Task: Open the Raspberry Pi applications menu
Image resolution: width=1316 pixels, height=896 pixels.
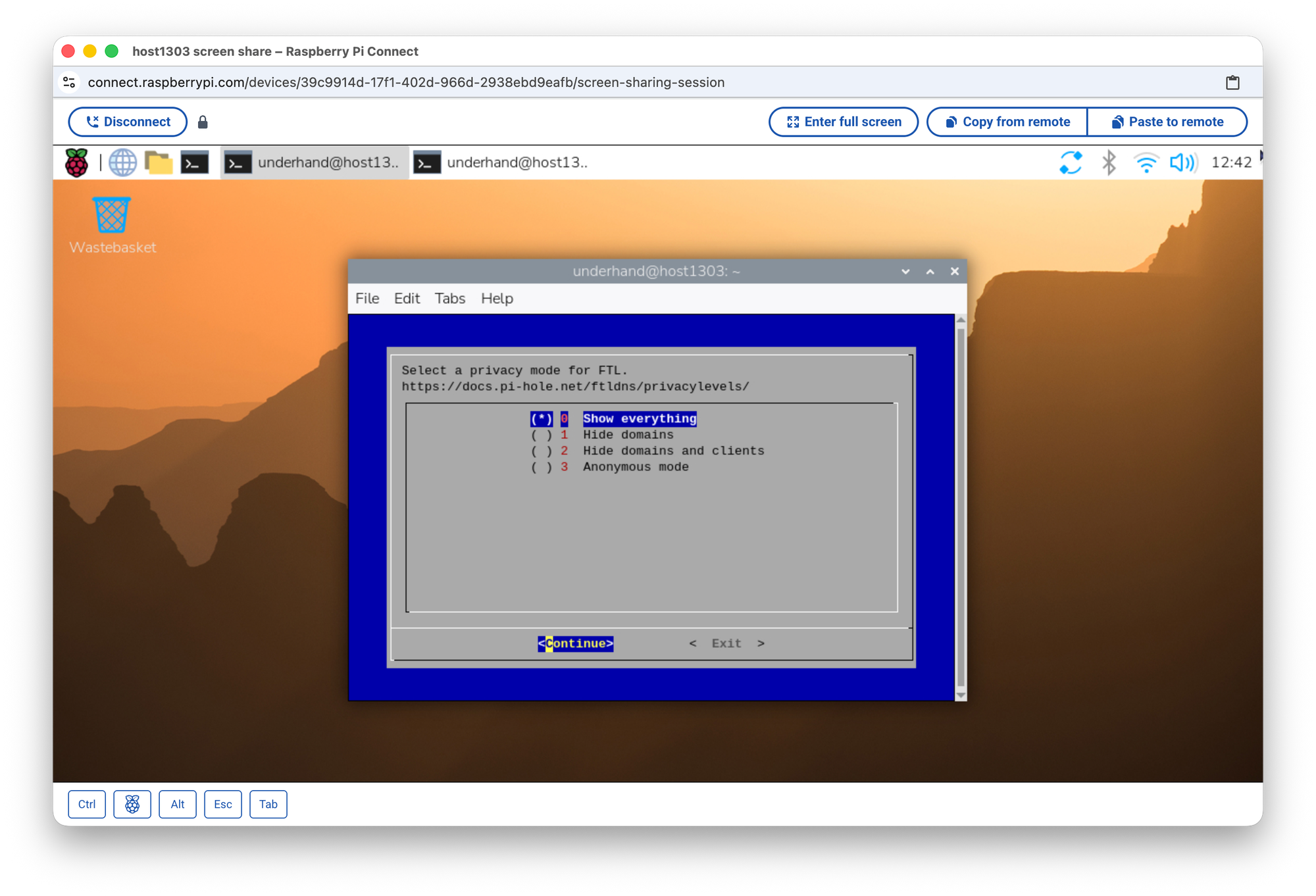Action: [x=76, y=162]
